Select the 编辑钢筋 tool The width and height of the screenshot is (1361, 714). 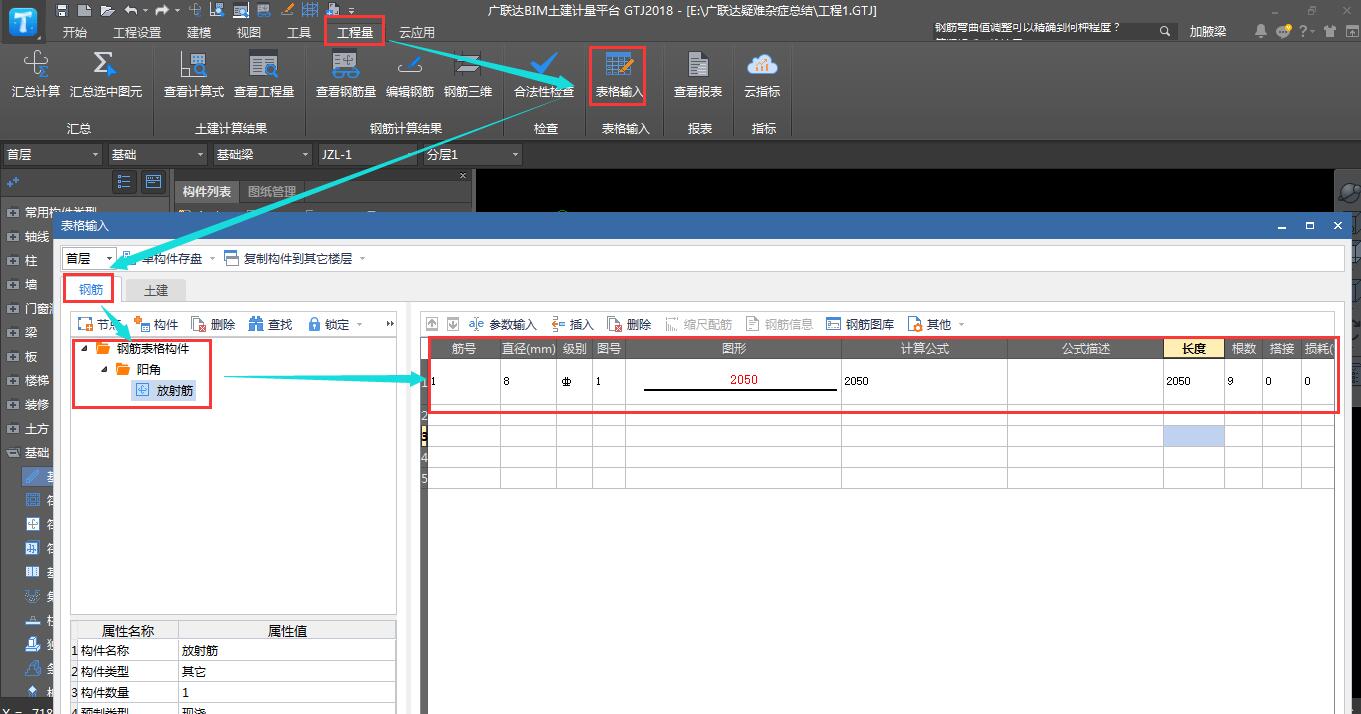pos(410,75)
